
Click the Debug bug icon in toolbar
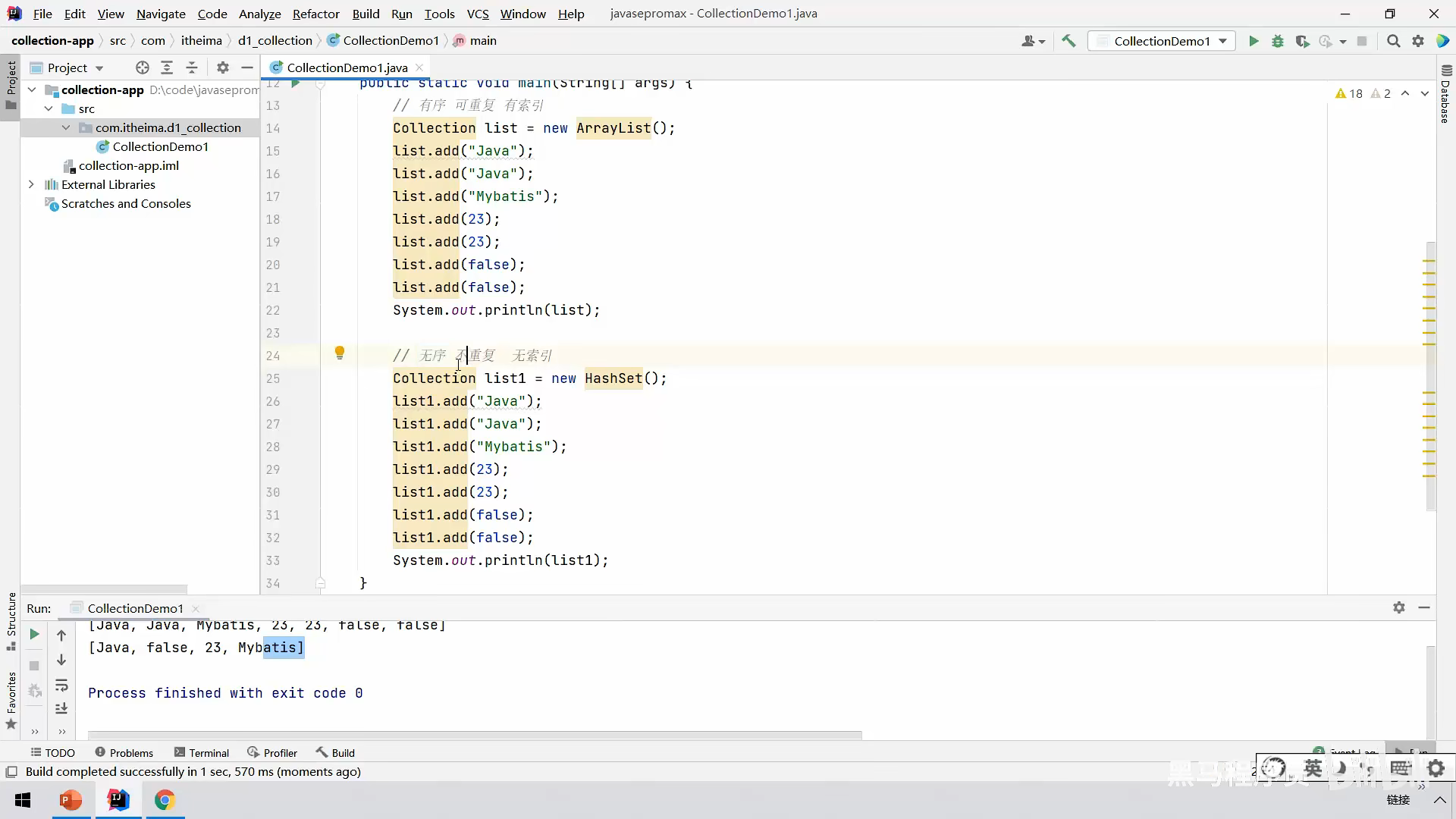pos(1278,41)
